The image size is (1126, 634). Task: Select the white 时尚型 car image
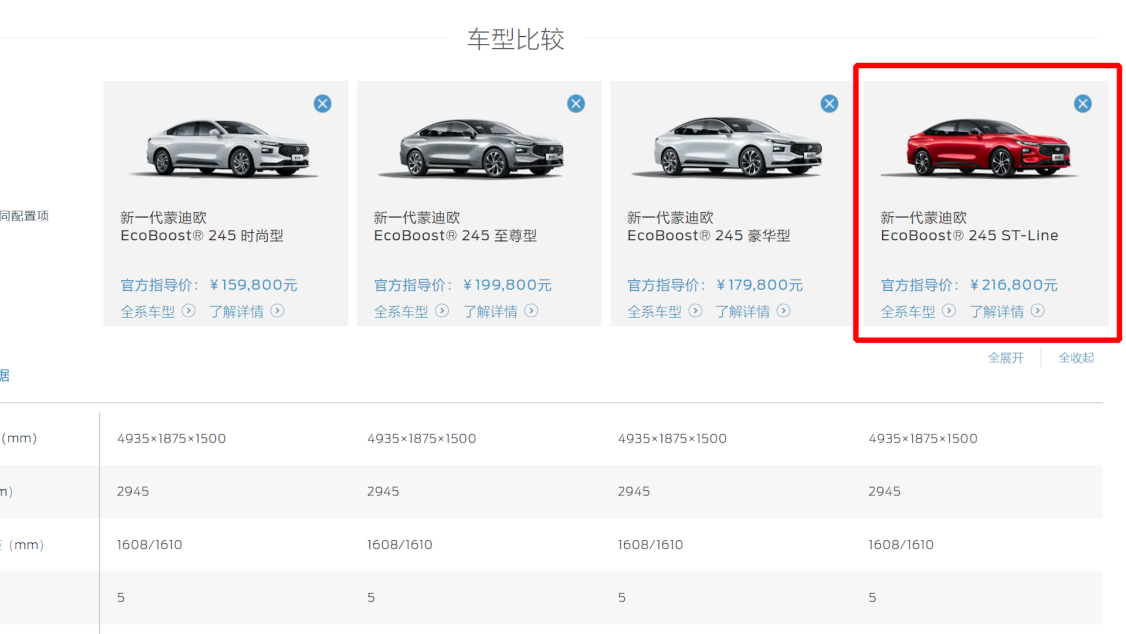pyautogui.click(x=226, y=149)
